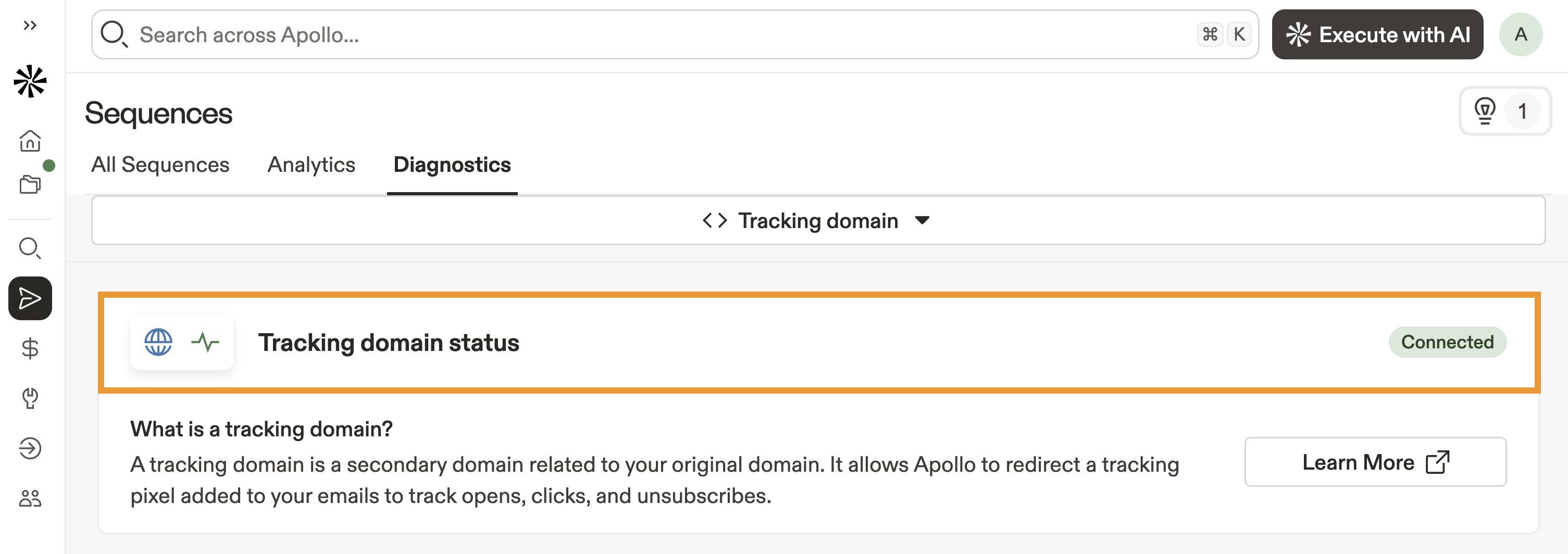Click the Learn More link button

[x=1374, y=462]
